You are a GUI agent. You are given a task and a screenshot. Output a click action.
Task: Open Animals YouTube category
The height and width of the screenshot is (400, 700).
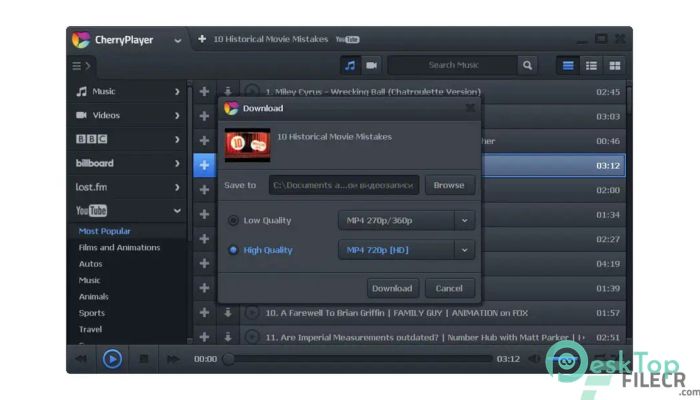point(94,296)
